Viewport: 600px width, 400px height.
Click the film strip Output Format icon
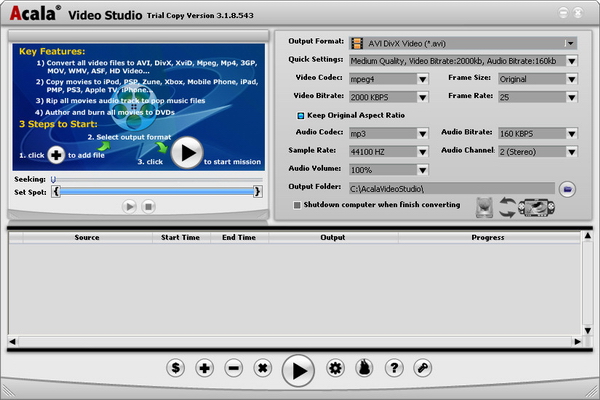point(357,43)
